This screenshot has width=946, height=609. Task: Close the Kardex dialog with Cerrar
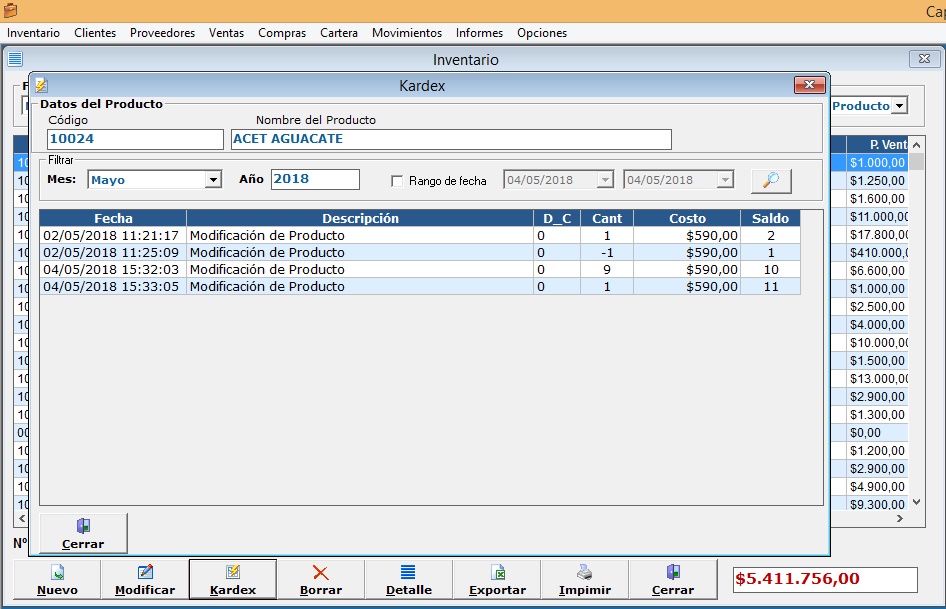click(x=83, y=533)
